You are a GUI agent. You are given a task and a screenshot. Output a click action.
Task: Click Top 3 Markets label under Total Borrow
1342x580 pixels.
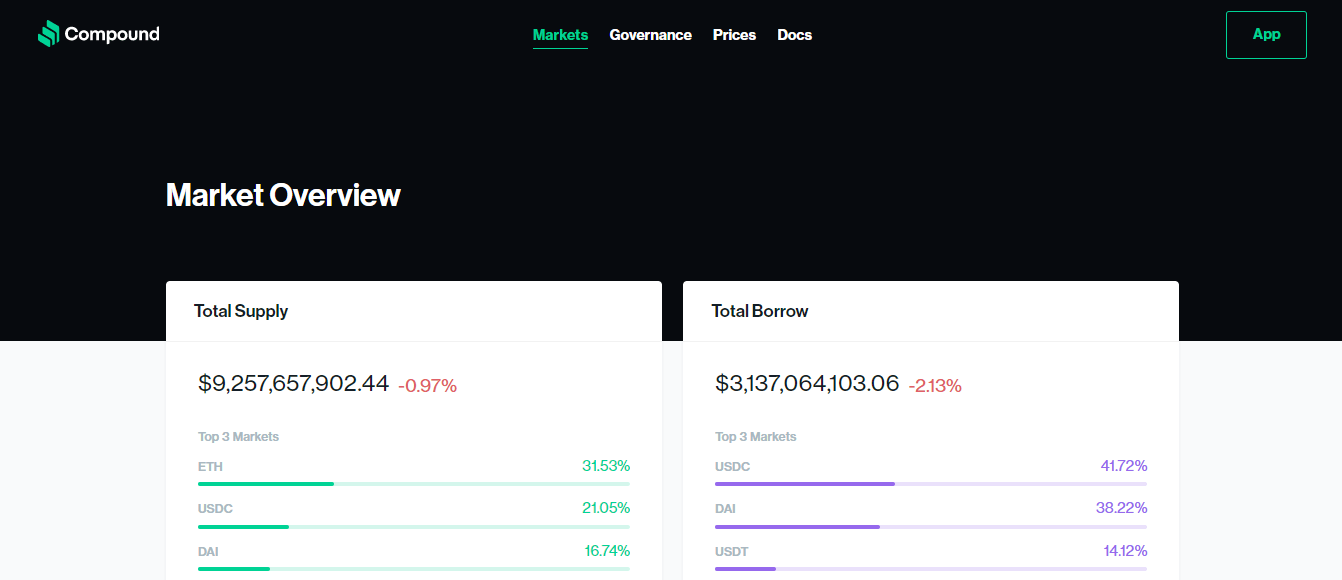(755, 437)
